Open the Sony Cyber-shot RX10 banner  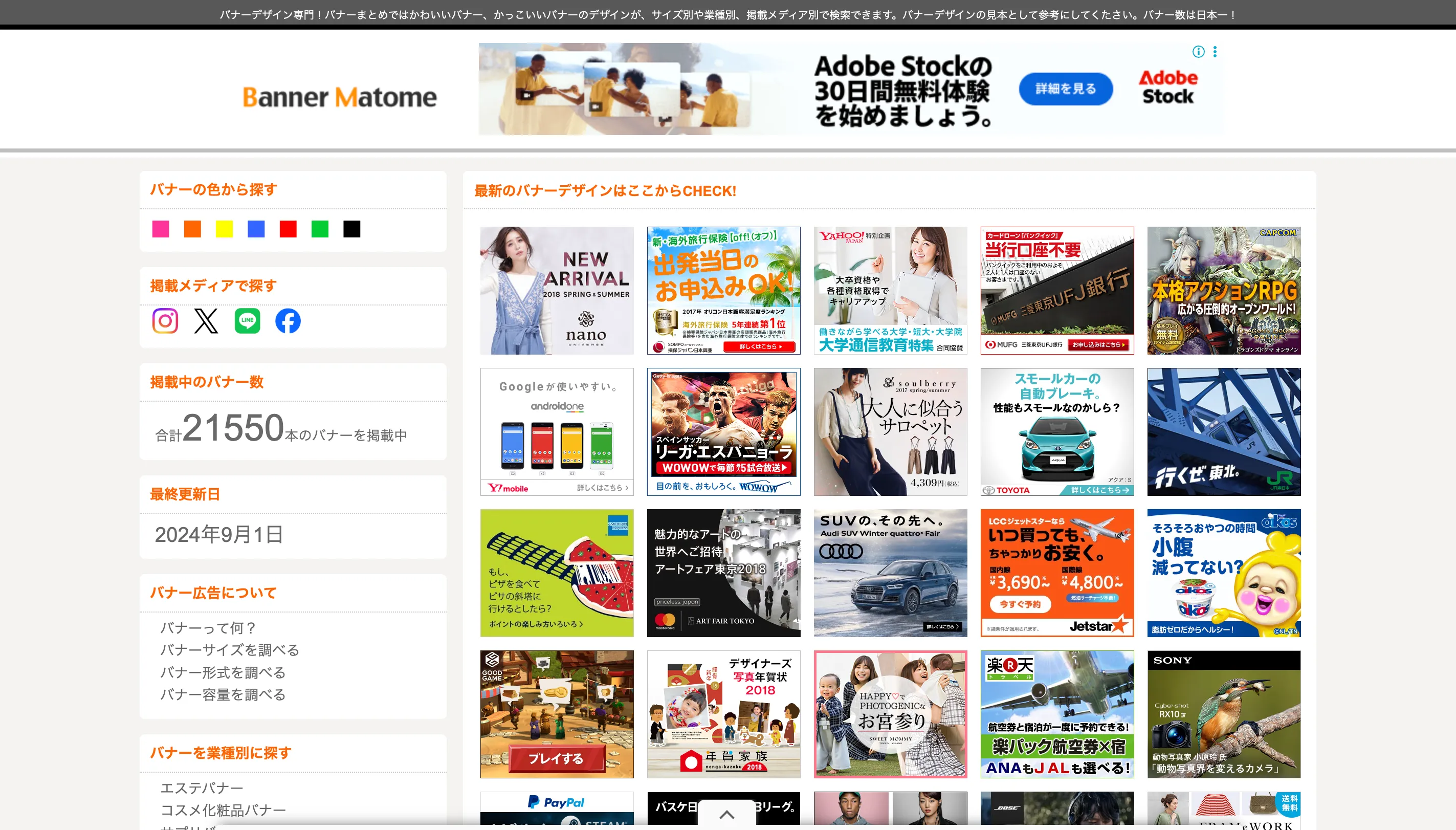click(x=1224, y=714)
